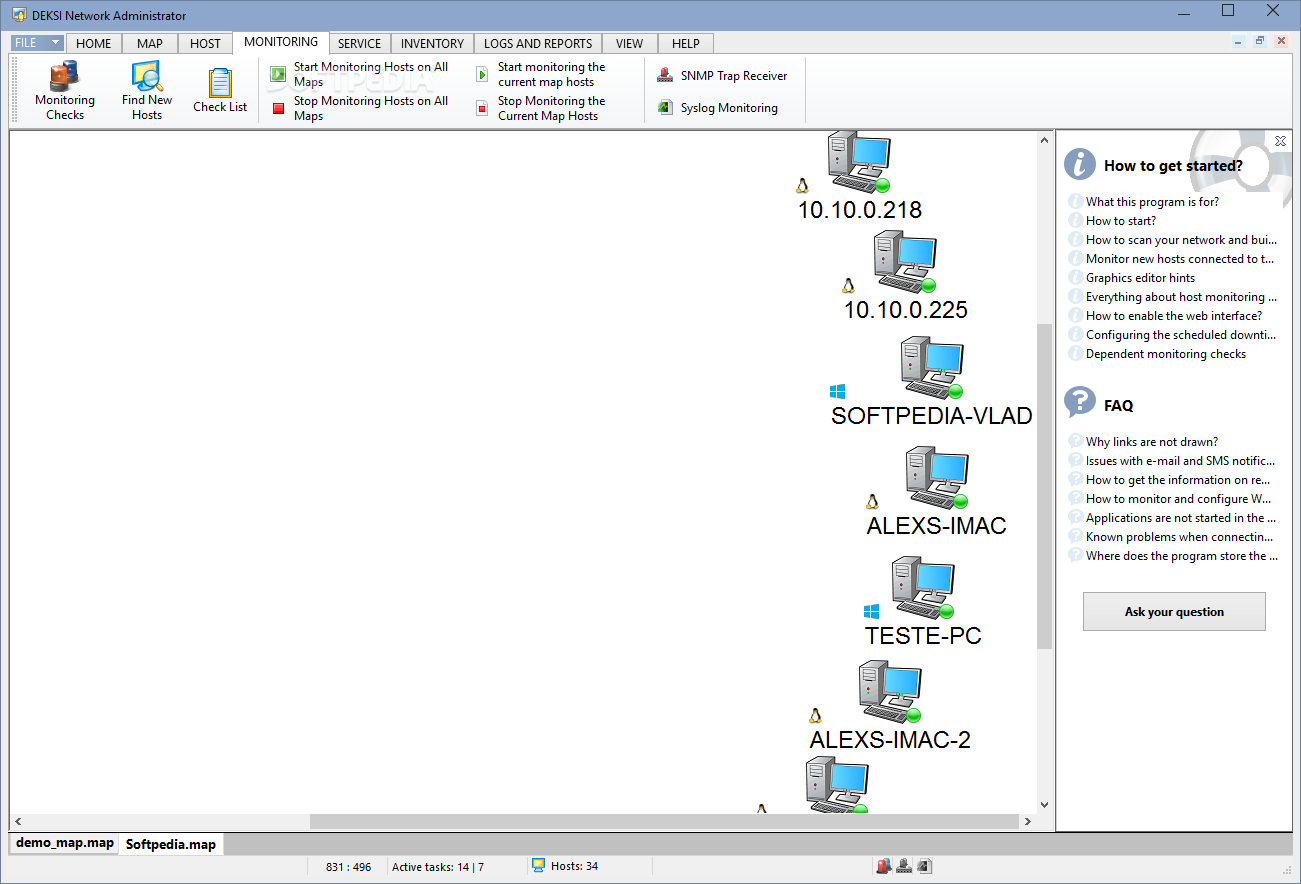Click the Linux penguin icon beside 10.10.0.218
This screenshot has width=1301, height=884.
click(x=802, y=185)
